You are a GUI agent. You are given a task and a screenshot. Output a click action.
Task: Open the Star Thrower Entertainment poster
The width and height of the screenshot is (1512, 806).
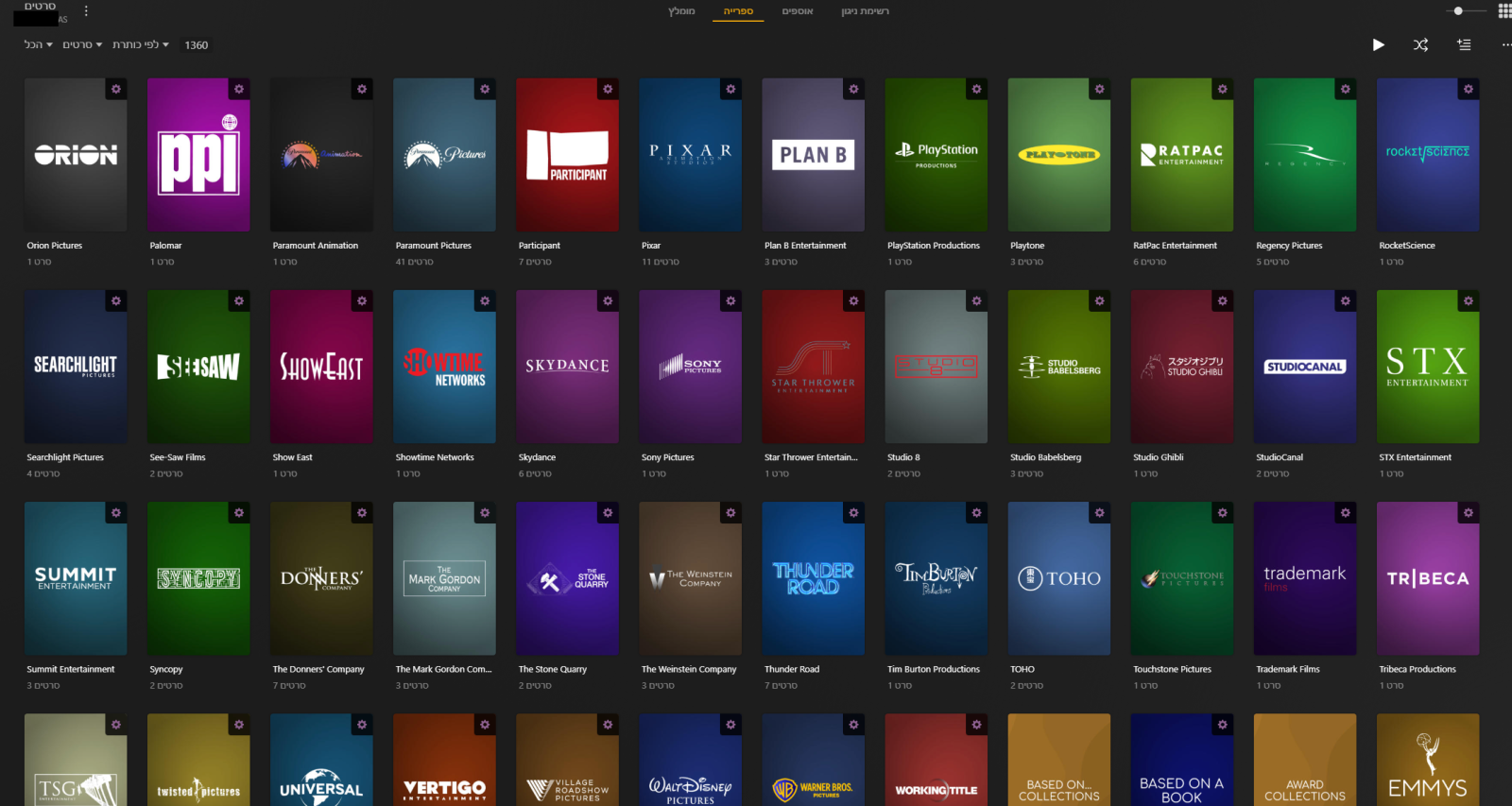click(813, 367)
